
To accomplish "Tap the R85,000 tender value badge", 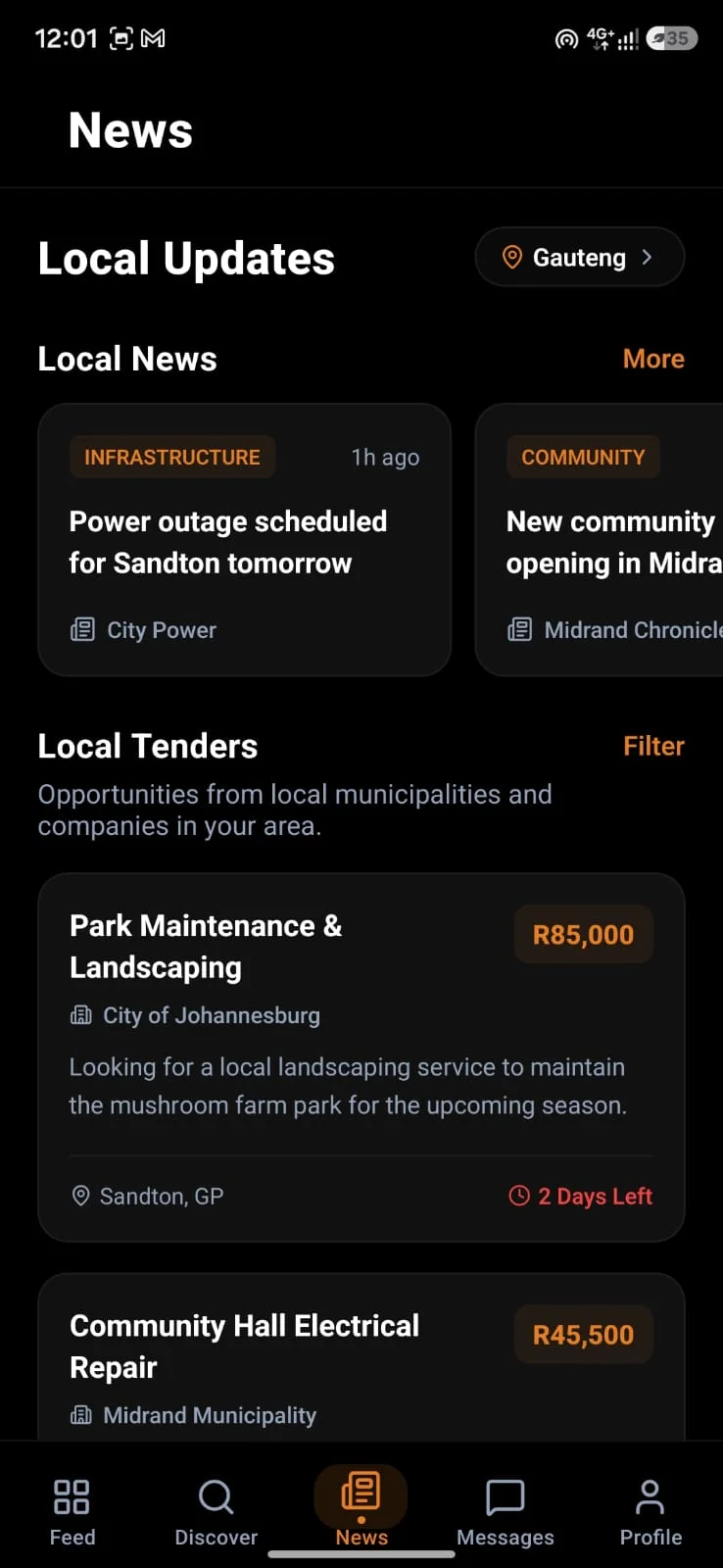I will [583, 934].
